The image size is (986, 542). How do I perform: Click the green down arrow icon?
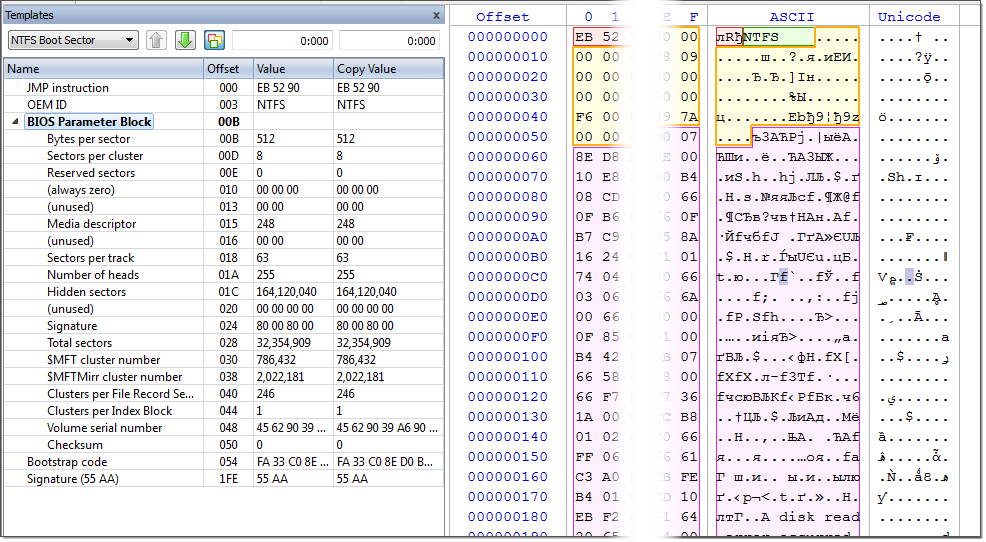click(185, 40)
